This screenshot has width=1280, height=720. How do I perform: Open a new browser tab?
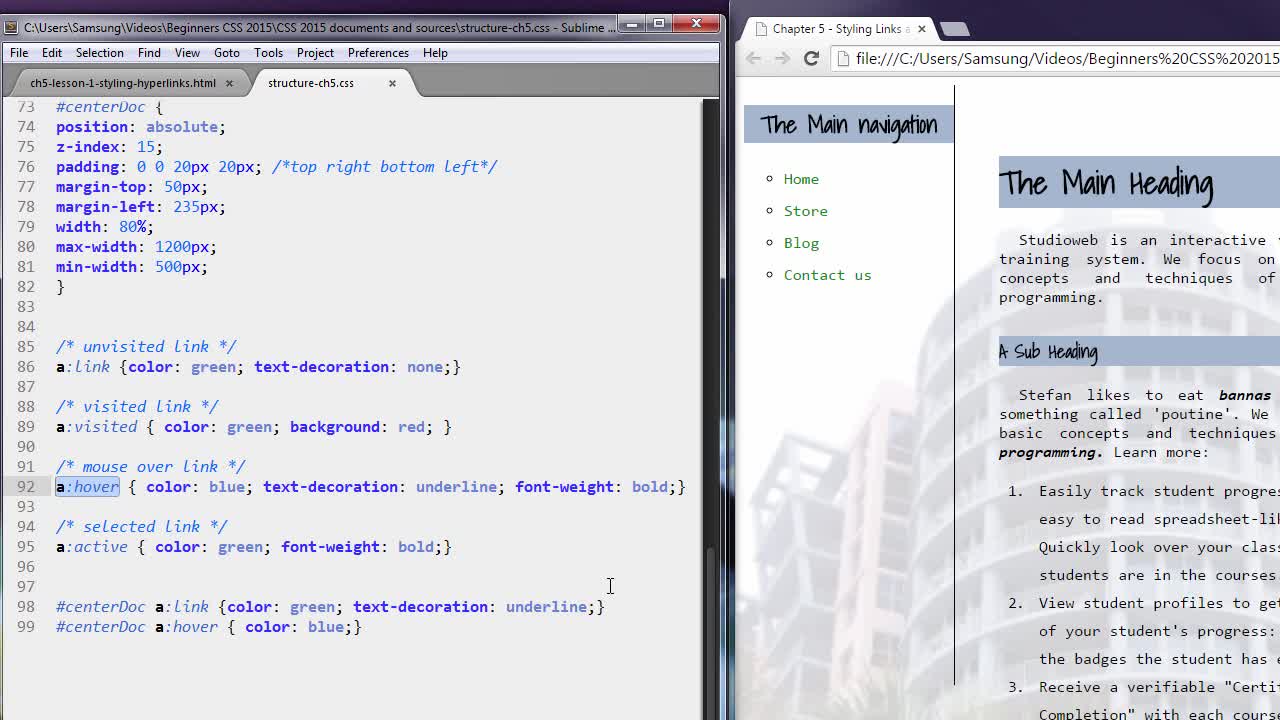coord(955,29)
